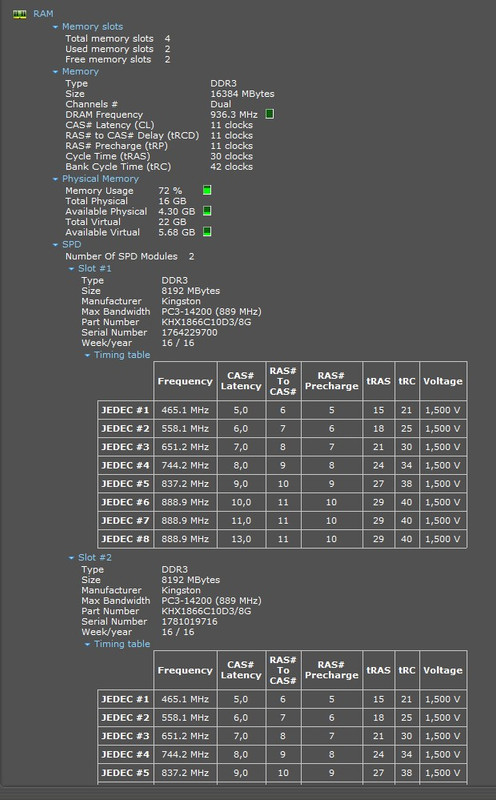Click 837.2 MHz cell in Slot #2 table
The image size is (496, 800).
(x=185, y=773)
